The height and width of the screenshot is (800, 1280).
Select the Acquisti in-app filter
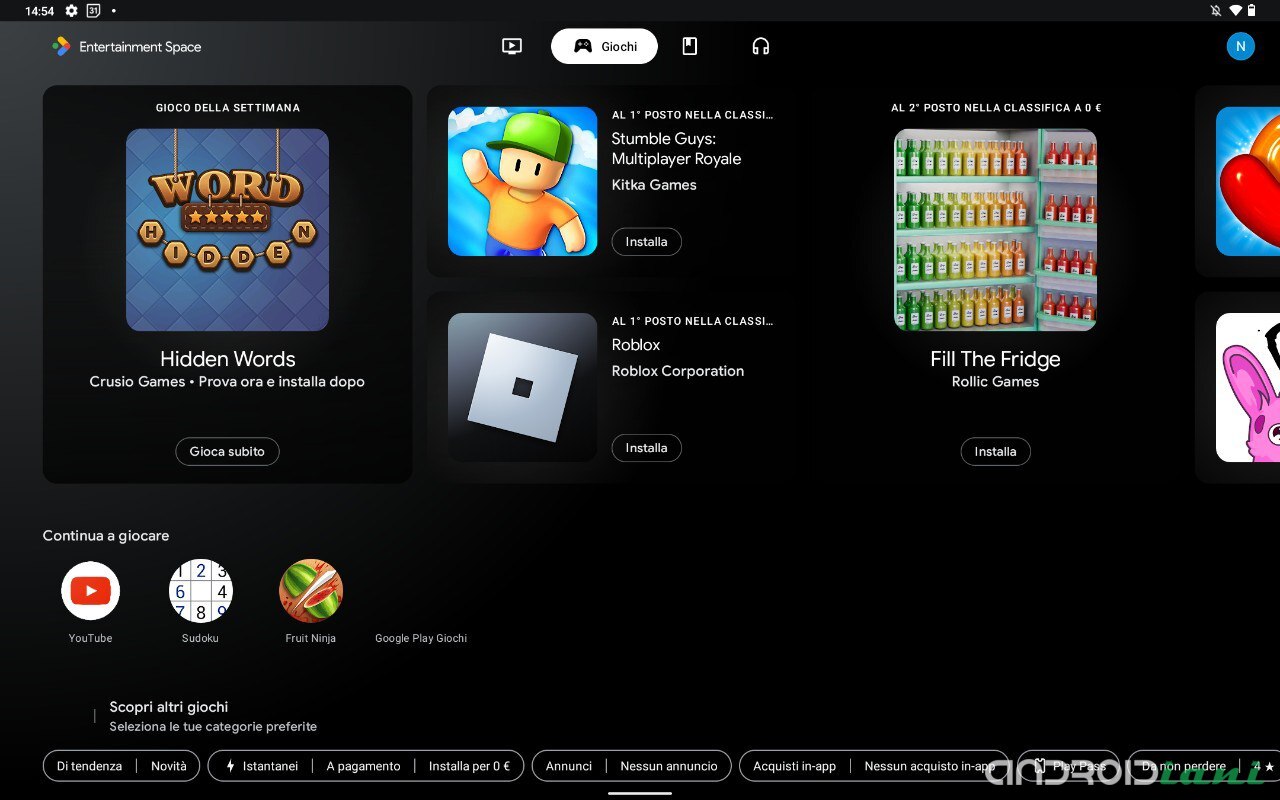[x=794, y=766]
